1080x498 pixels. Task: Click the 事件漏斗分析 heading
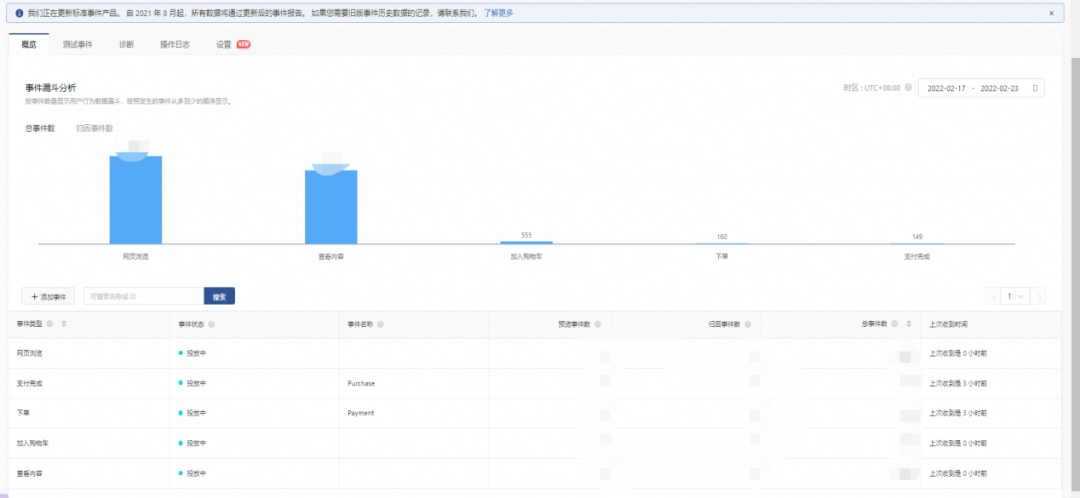click(50, 87)
